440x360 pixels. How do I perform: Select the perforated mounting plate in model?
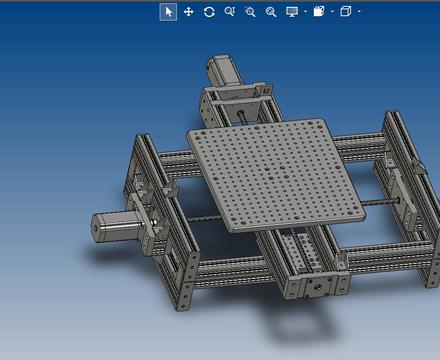(275, 175)
